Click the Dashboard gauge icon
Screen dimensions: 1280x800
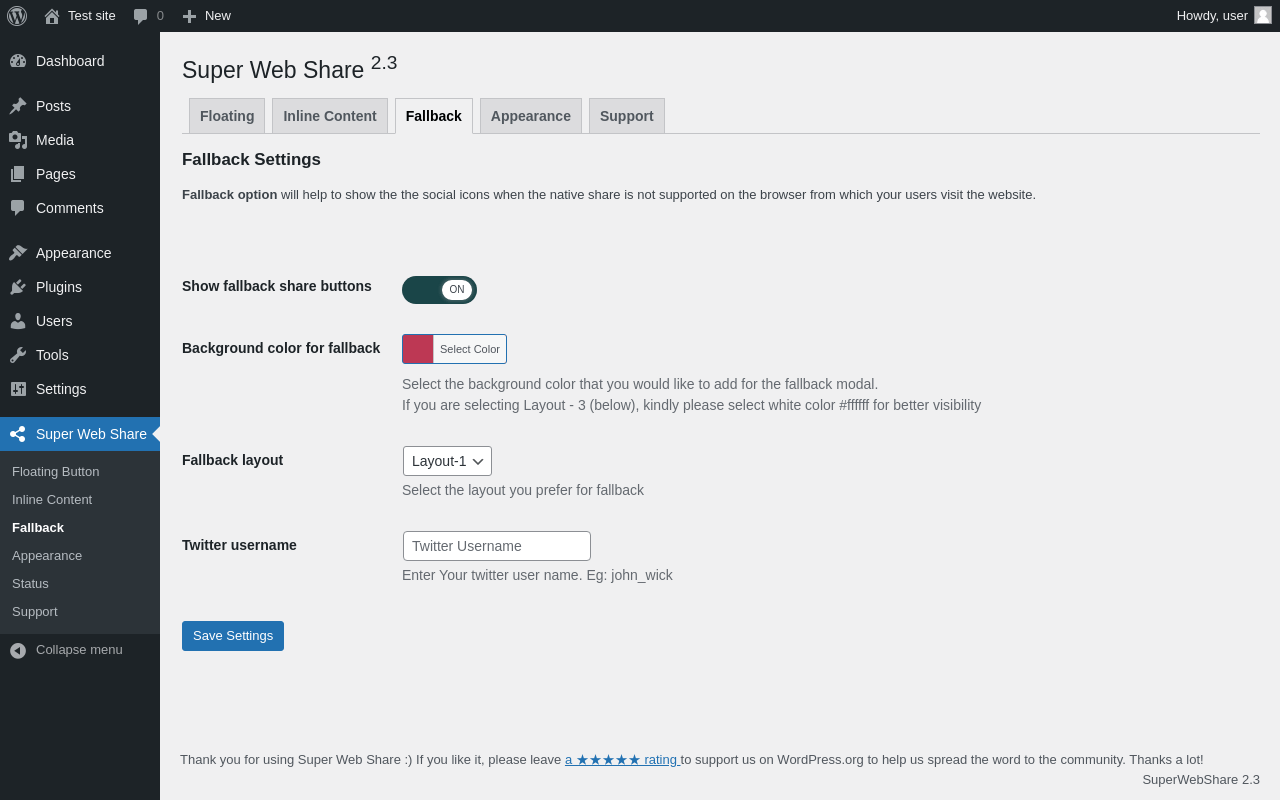coord(18,61)
